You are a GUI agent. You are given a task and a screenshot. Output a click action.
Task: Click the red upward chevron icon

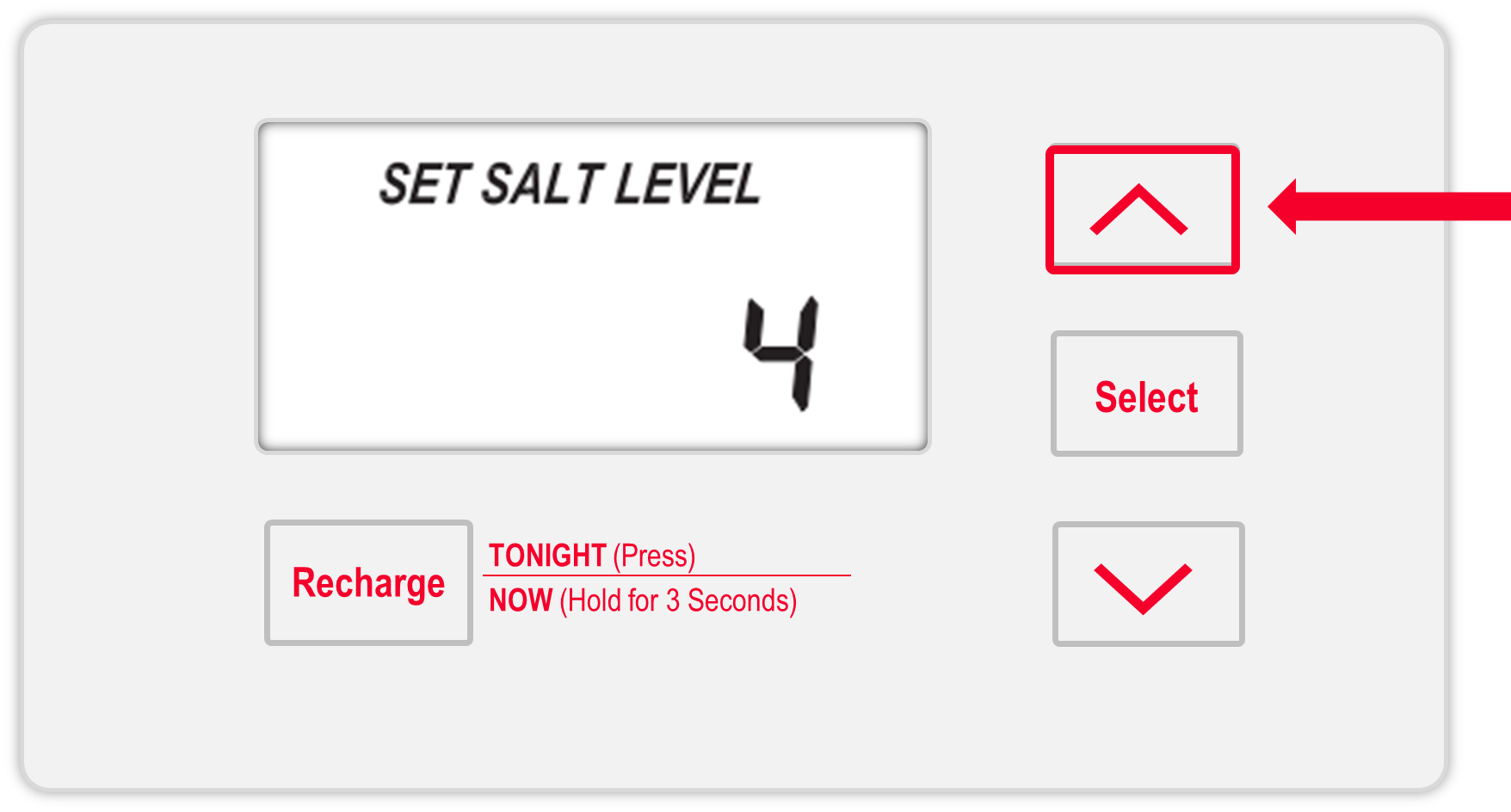click(x=1138, y=211)
